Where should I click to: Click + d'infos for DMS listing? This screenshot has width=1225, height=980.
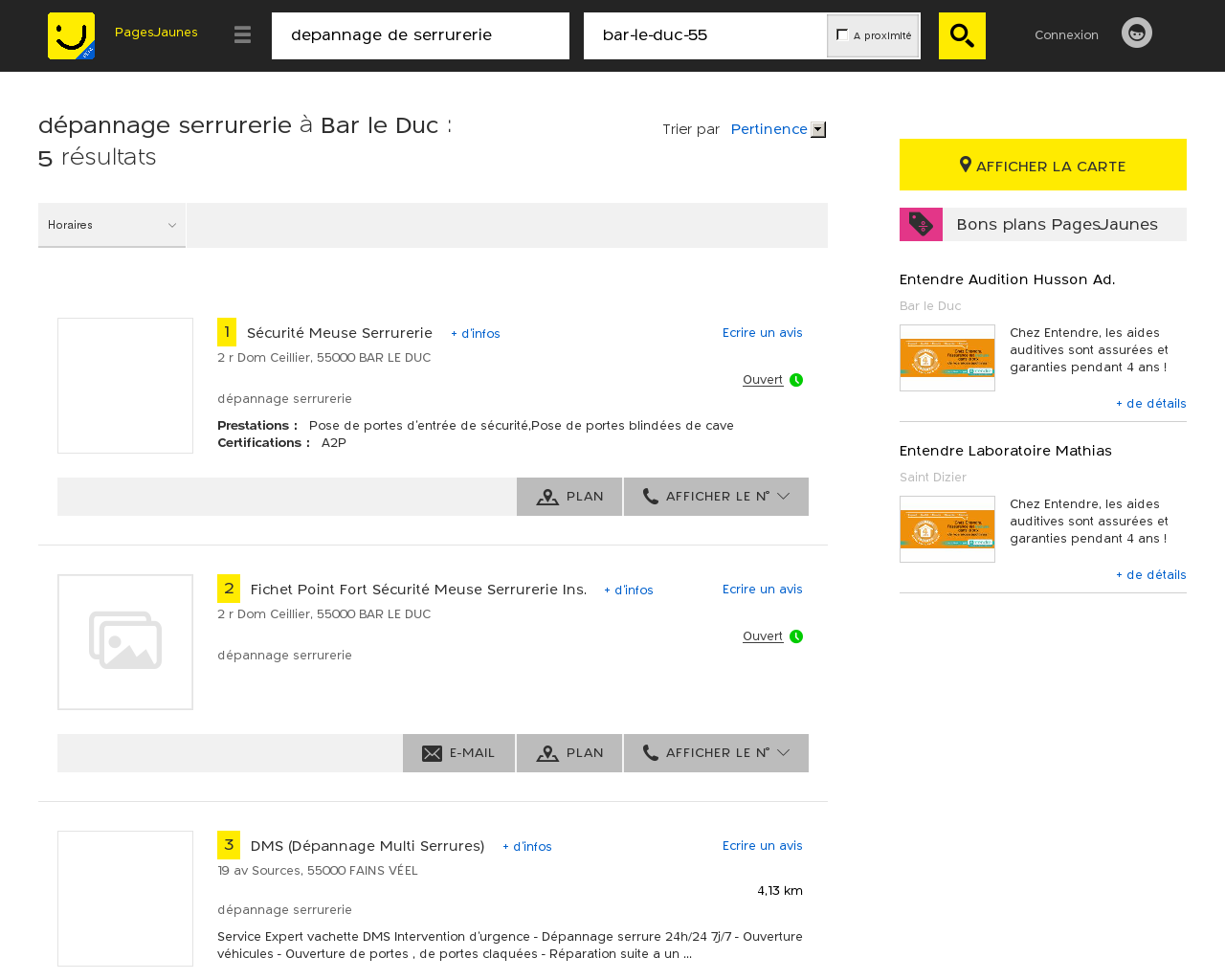(527, 847)
